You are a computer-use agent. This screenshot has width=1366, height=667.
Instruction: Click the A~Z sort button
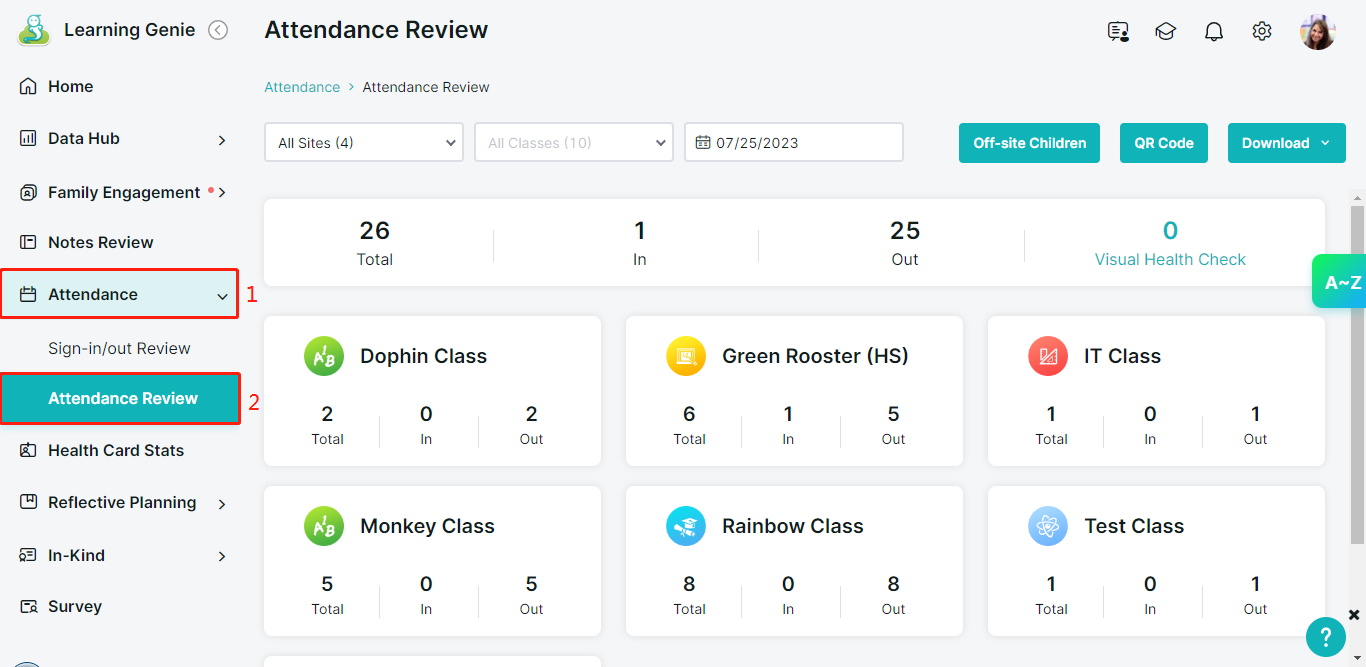click(x=1340, y=282)
